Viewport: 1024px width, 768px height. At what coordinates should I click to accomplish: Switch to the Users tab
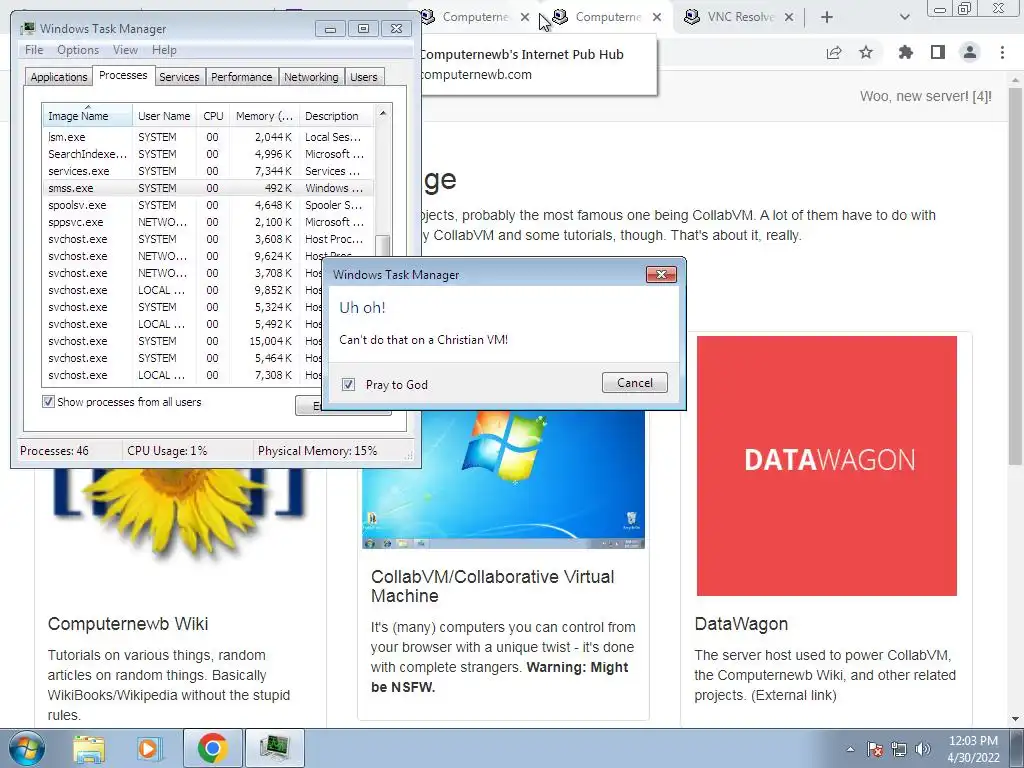(364, 77)
